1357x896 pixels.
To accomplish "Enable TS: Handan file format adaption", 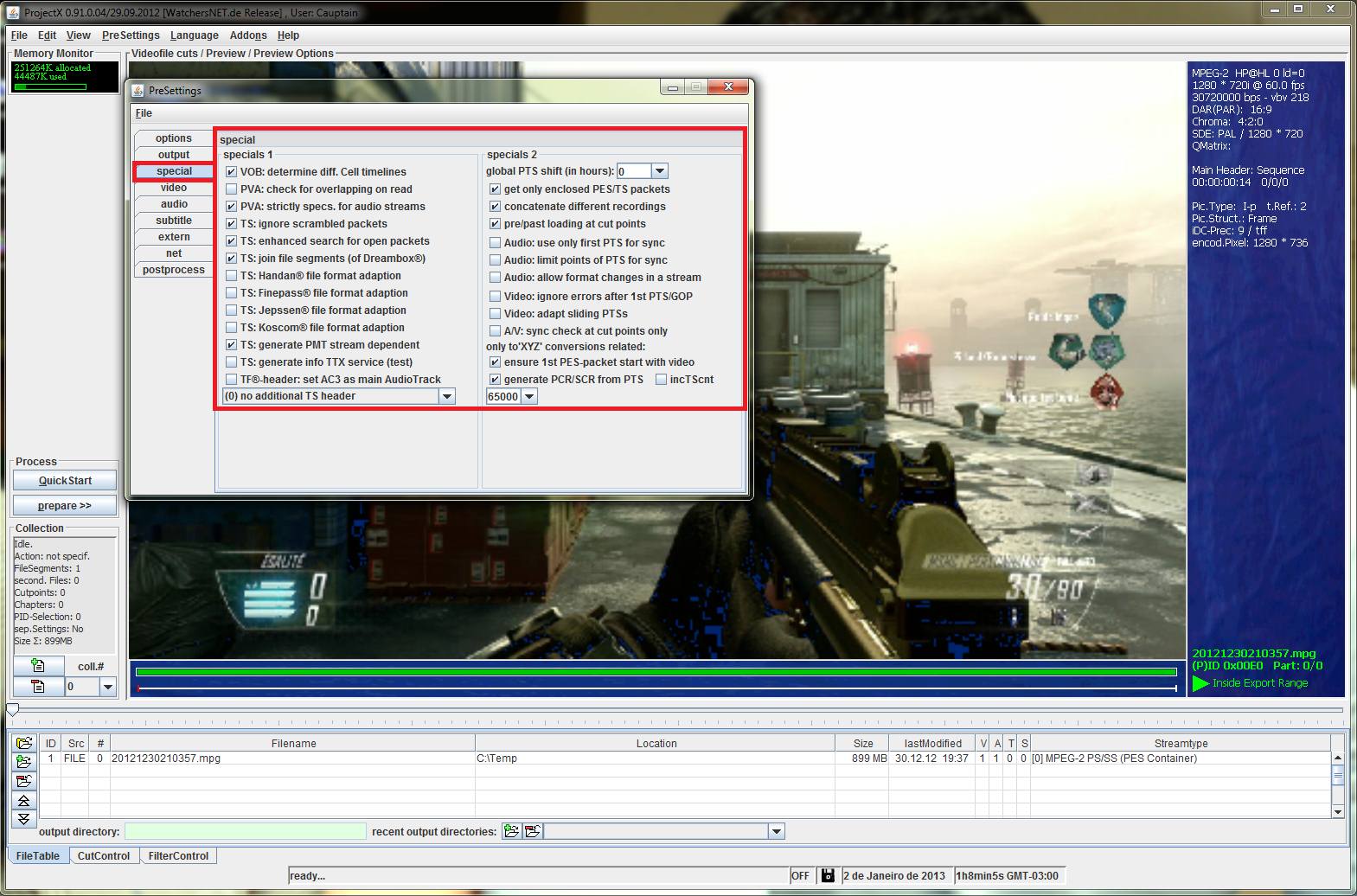I will 231,276.
